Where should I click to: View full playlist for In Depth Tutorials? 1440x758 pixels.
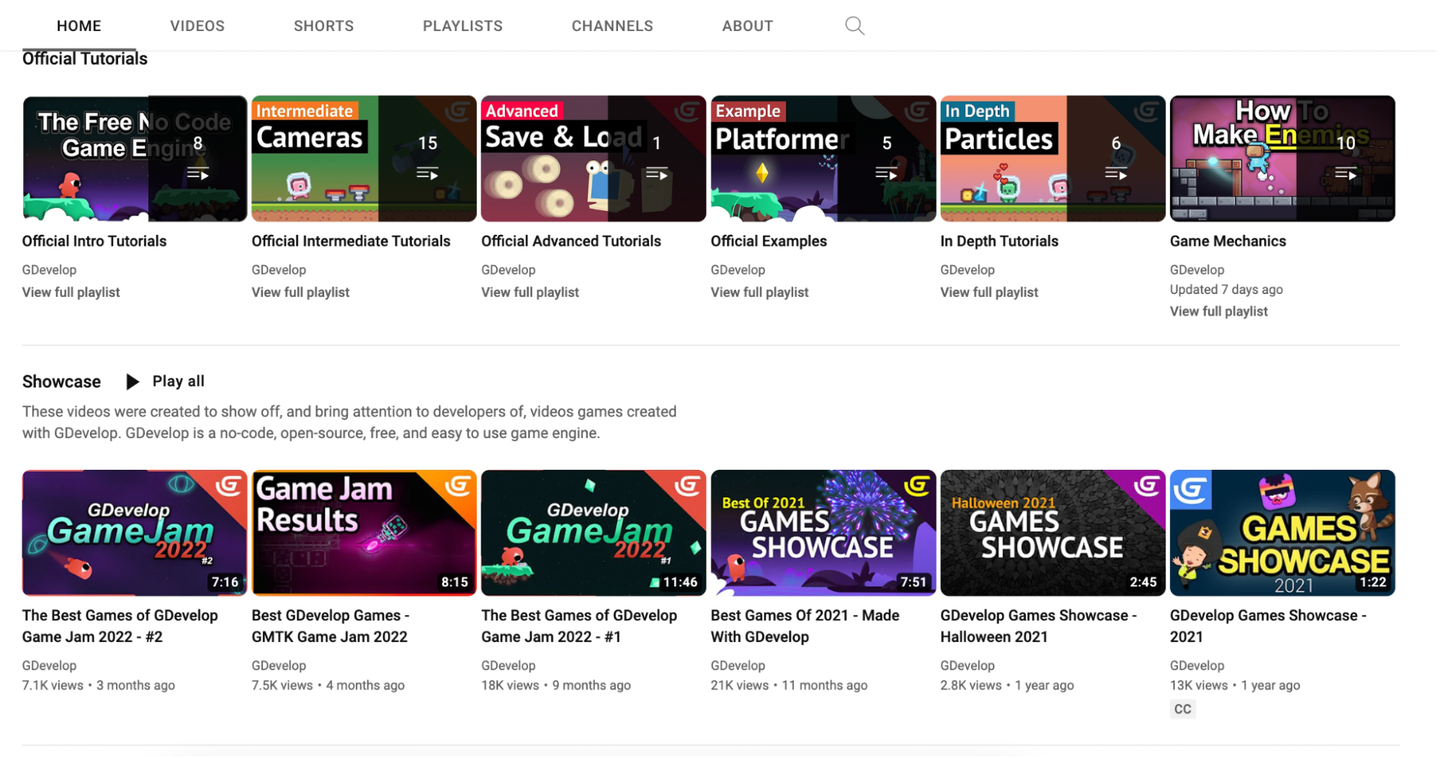(x=989, y=292)
